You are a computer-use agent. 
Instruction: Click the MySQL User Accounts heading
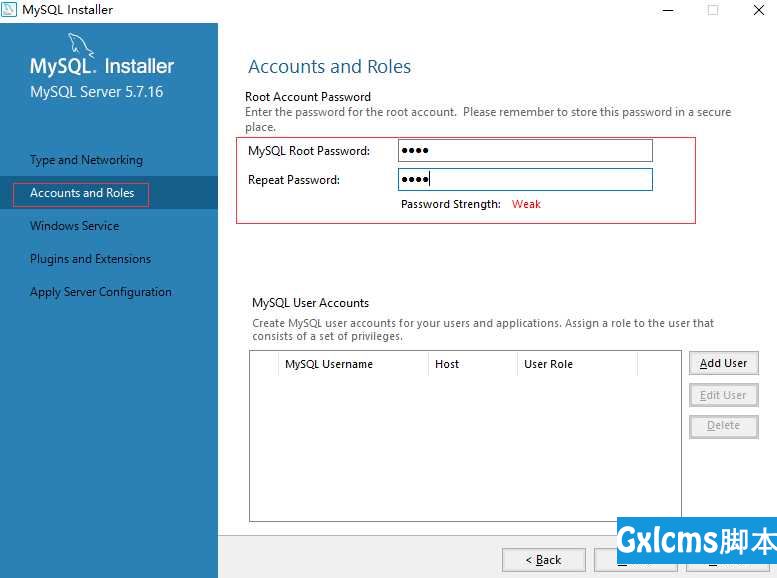click(310, 303)
